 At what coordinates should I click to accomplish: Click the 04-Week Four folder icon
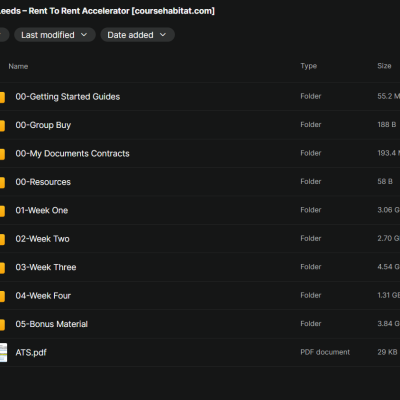click(x=2, y=296)
